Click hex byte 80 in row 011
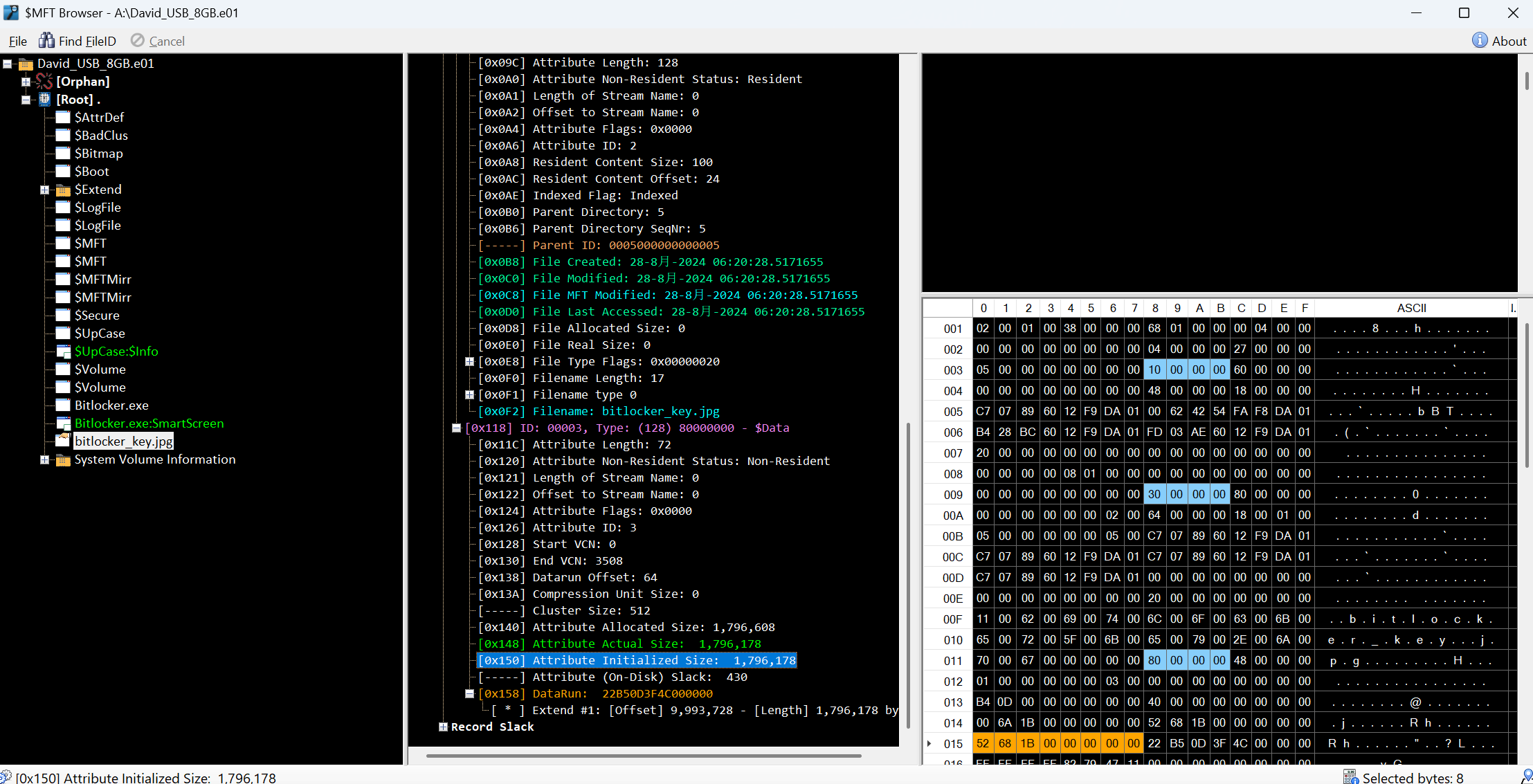1533x784 pixels. [x=1154, y=660]
